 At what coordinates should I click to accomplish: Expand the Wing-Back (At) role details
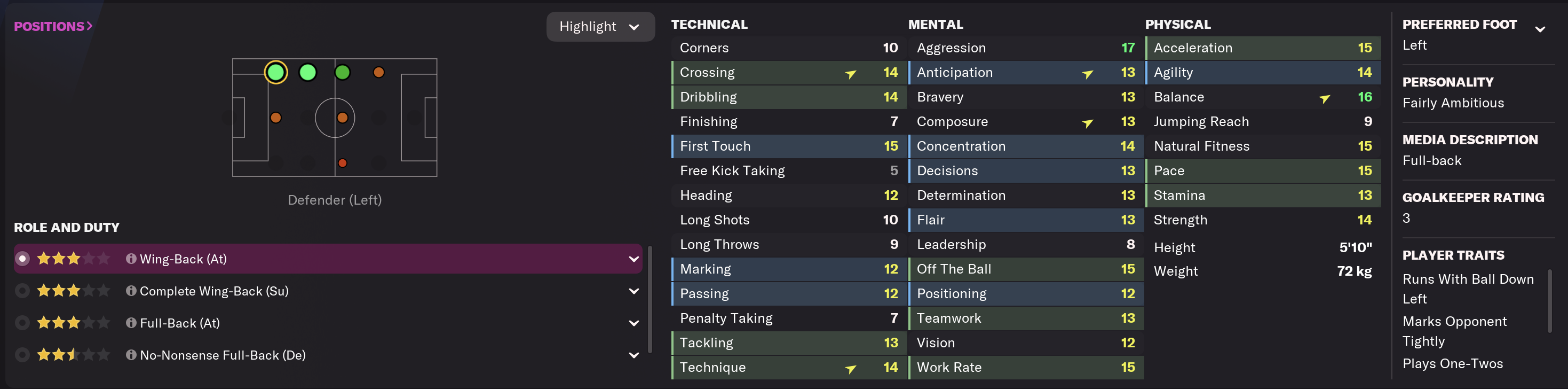[633, 259]
